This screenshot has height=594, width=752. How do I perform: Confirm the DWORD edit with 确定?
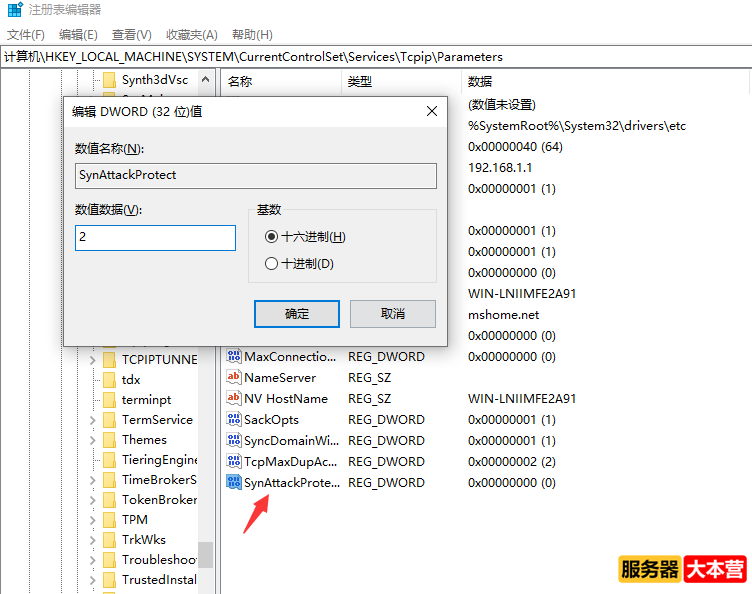[297, 314]
